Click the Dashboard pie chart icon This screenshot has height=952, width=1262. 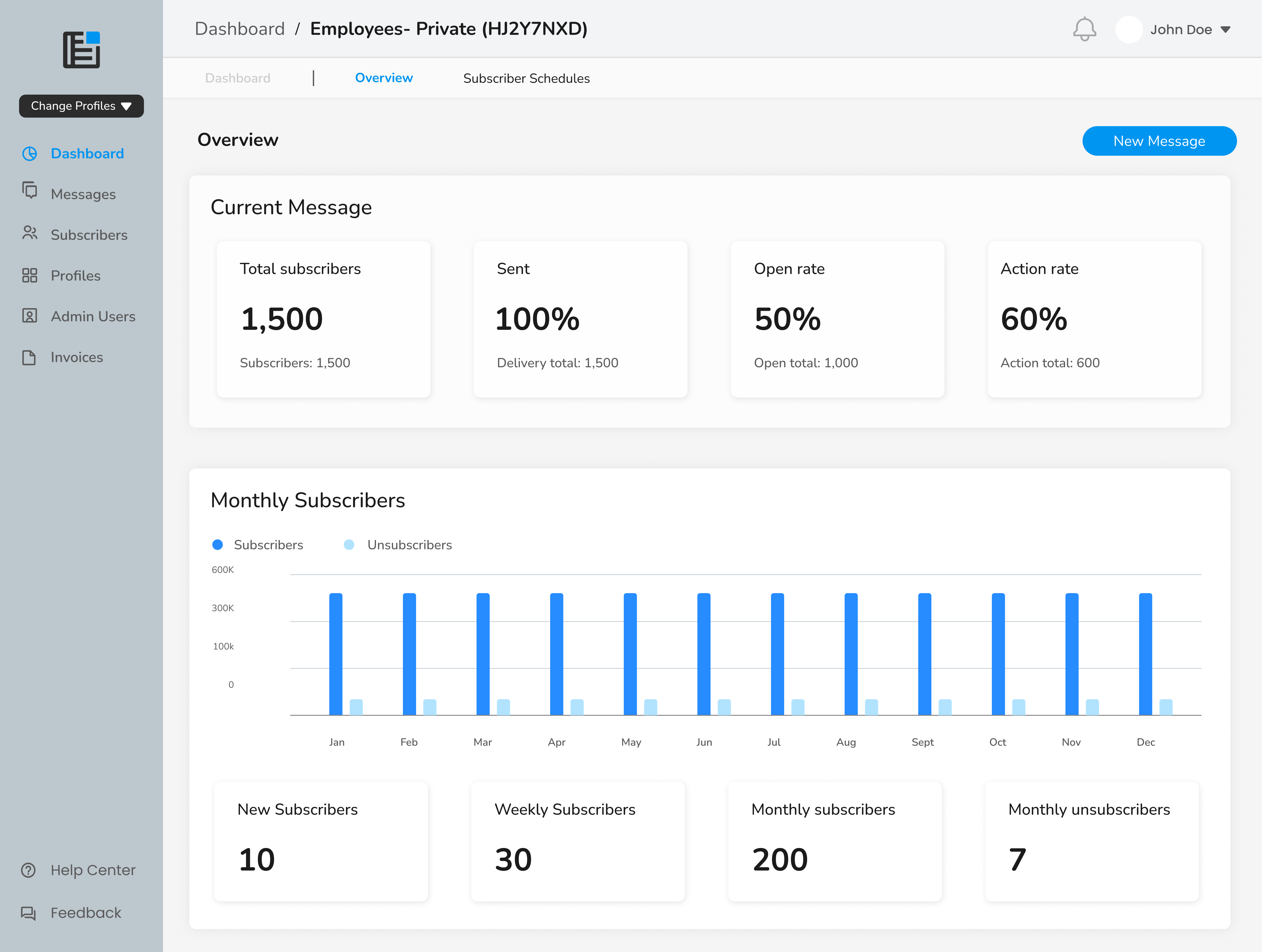coord(30,154)
